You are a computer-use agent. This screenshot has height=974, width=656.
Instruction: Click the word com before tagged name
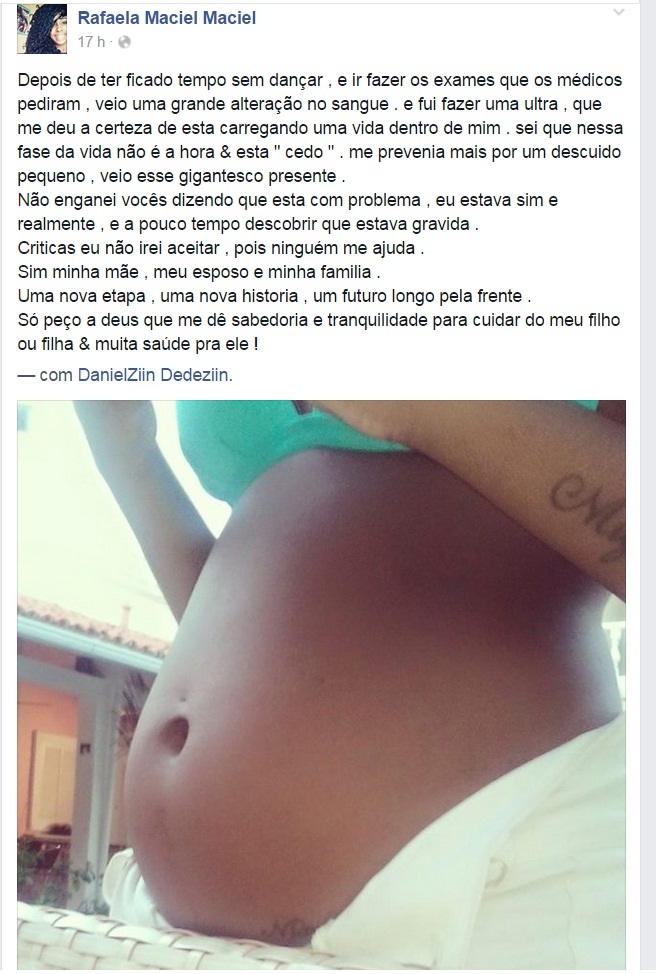tap(56, 375)
